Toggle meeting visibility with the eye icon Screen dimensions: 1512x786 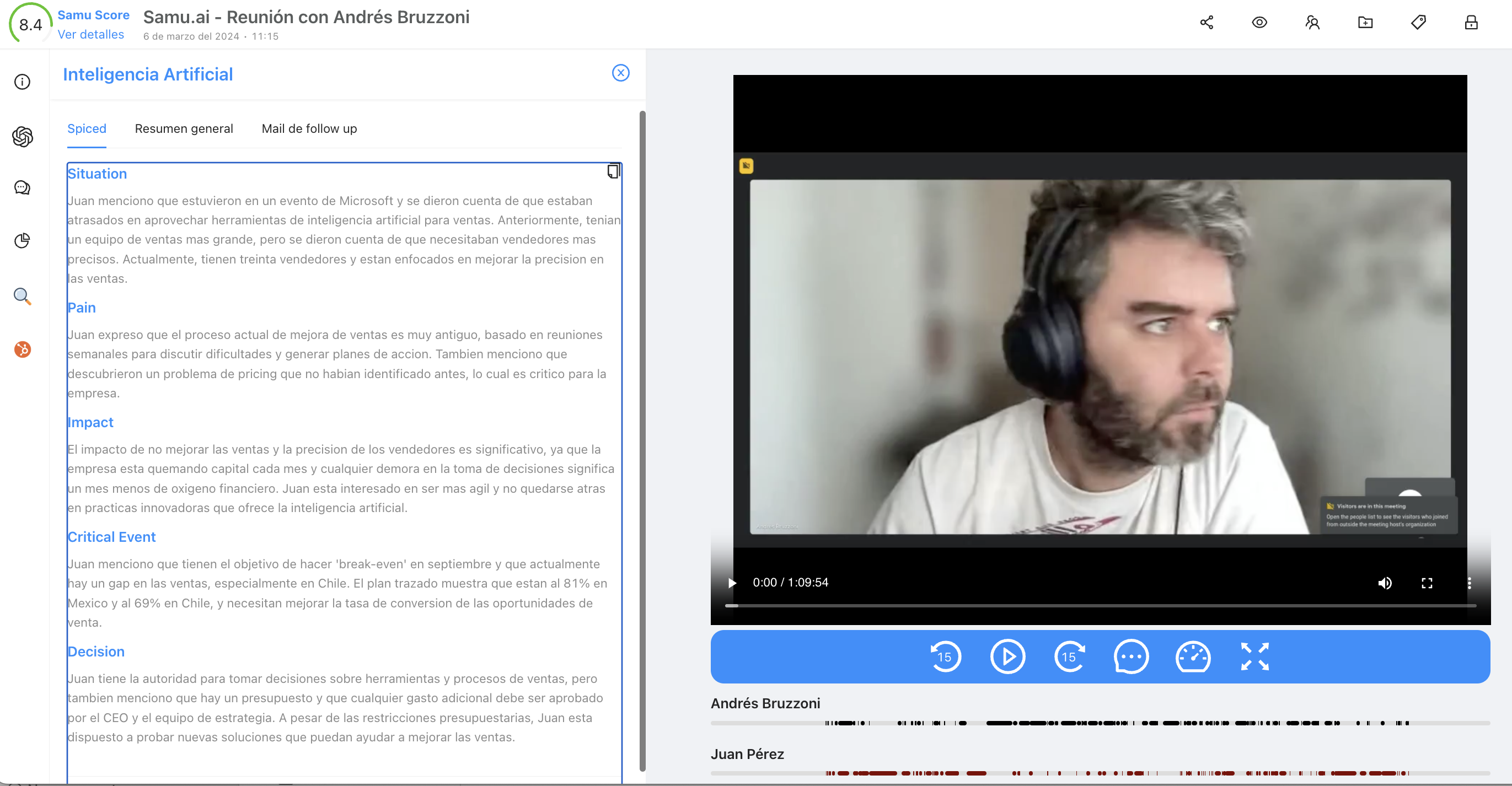[1259, 21]
